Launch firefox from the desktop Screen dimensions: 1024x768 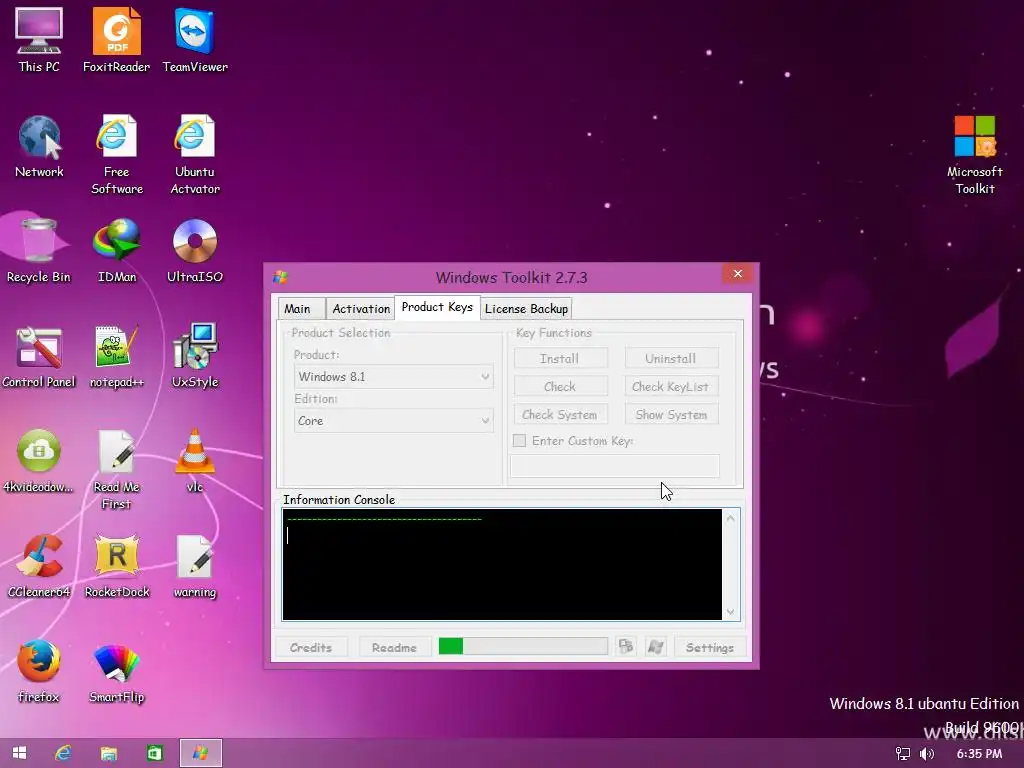(x=39, y=671)
